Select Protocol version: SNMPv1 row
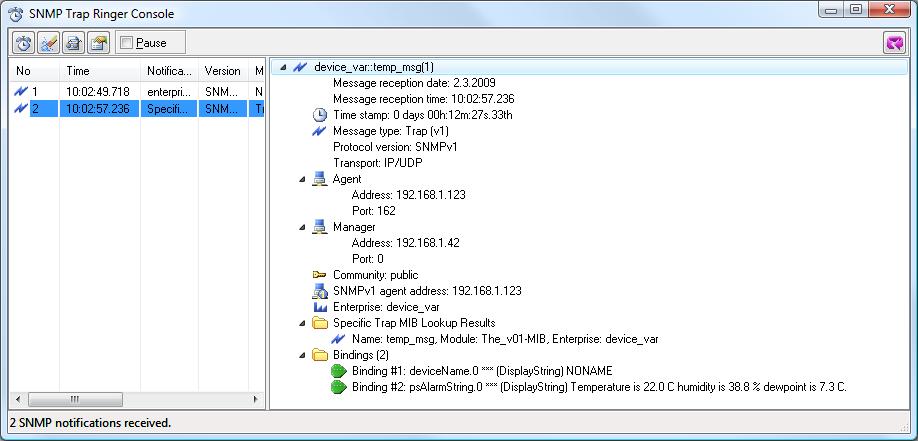Screen dimensions: 918x441 point(395,147)
